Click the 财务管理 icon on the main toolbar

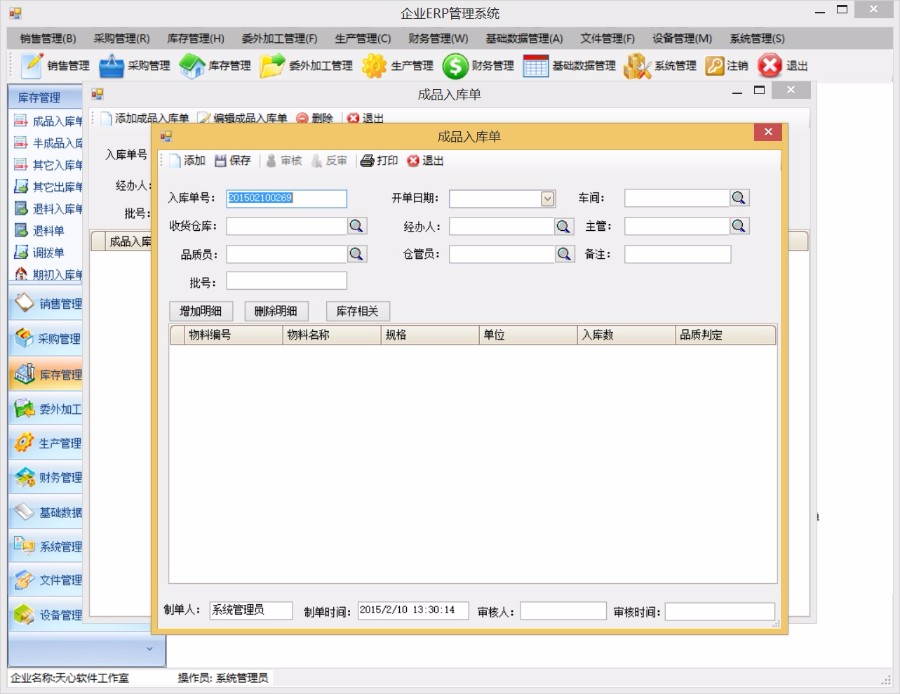456,68
